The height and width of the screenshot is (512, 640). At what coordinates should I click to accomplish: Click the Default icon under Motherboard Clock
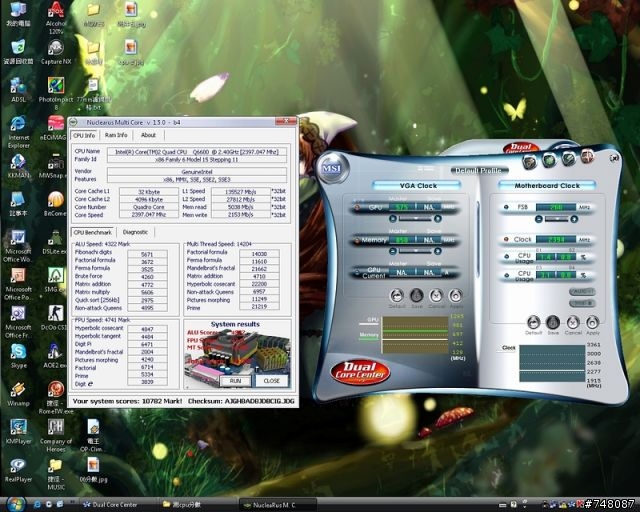click(533, 322)
